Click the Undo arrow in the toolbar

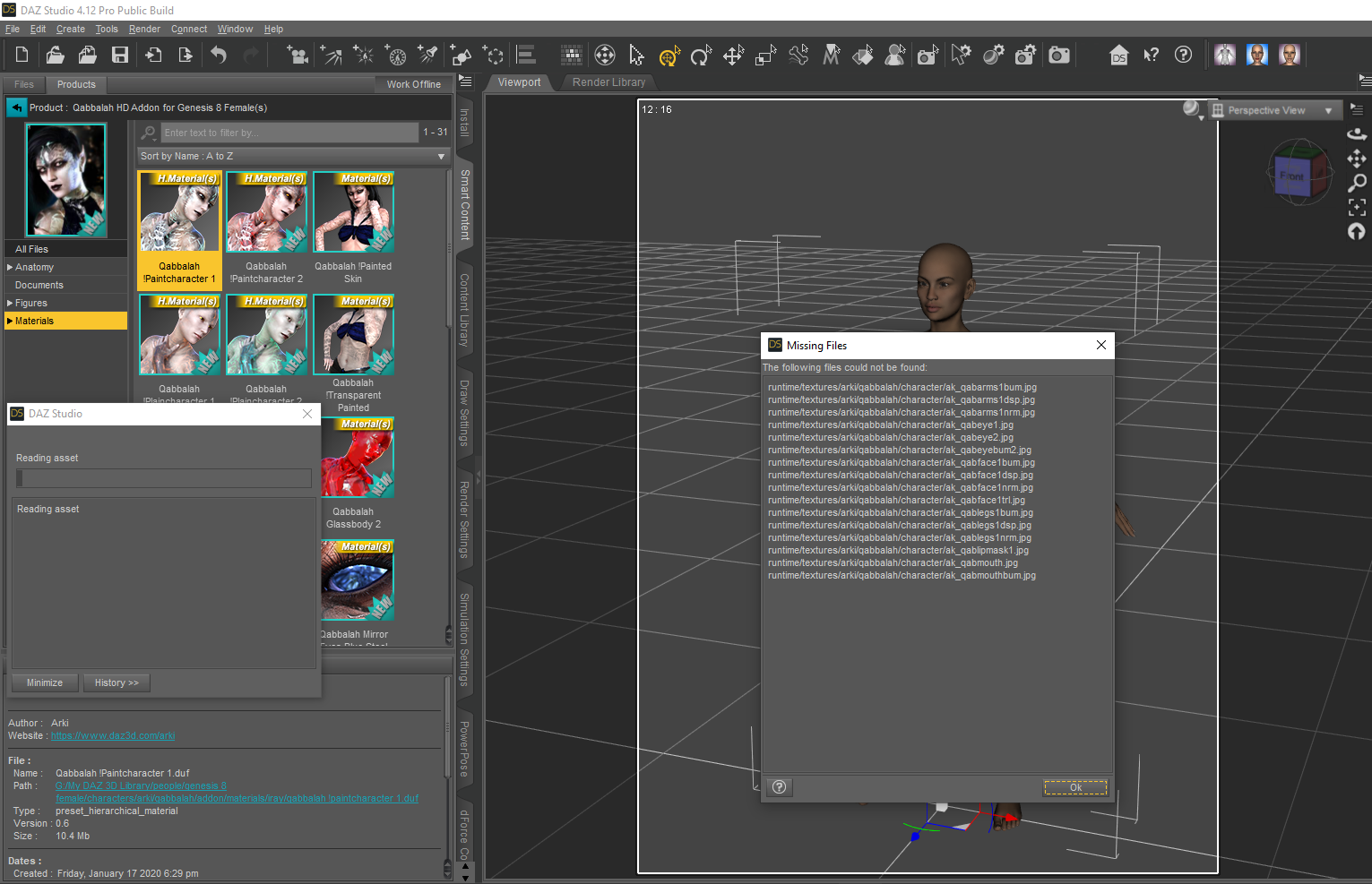(x=219, y=56)
